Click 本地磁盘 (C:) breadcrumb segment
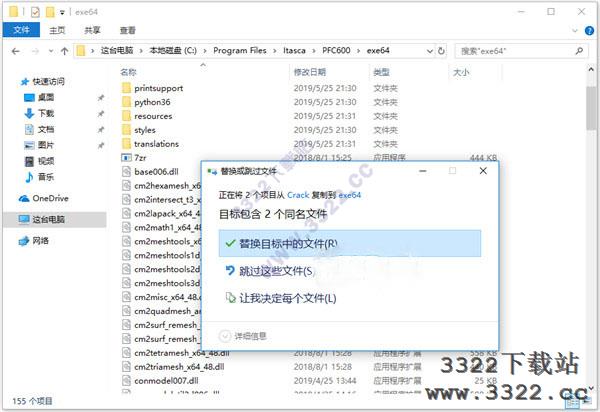 click(x=173, y=50)
